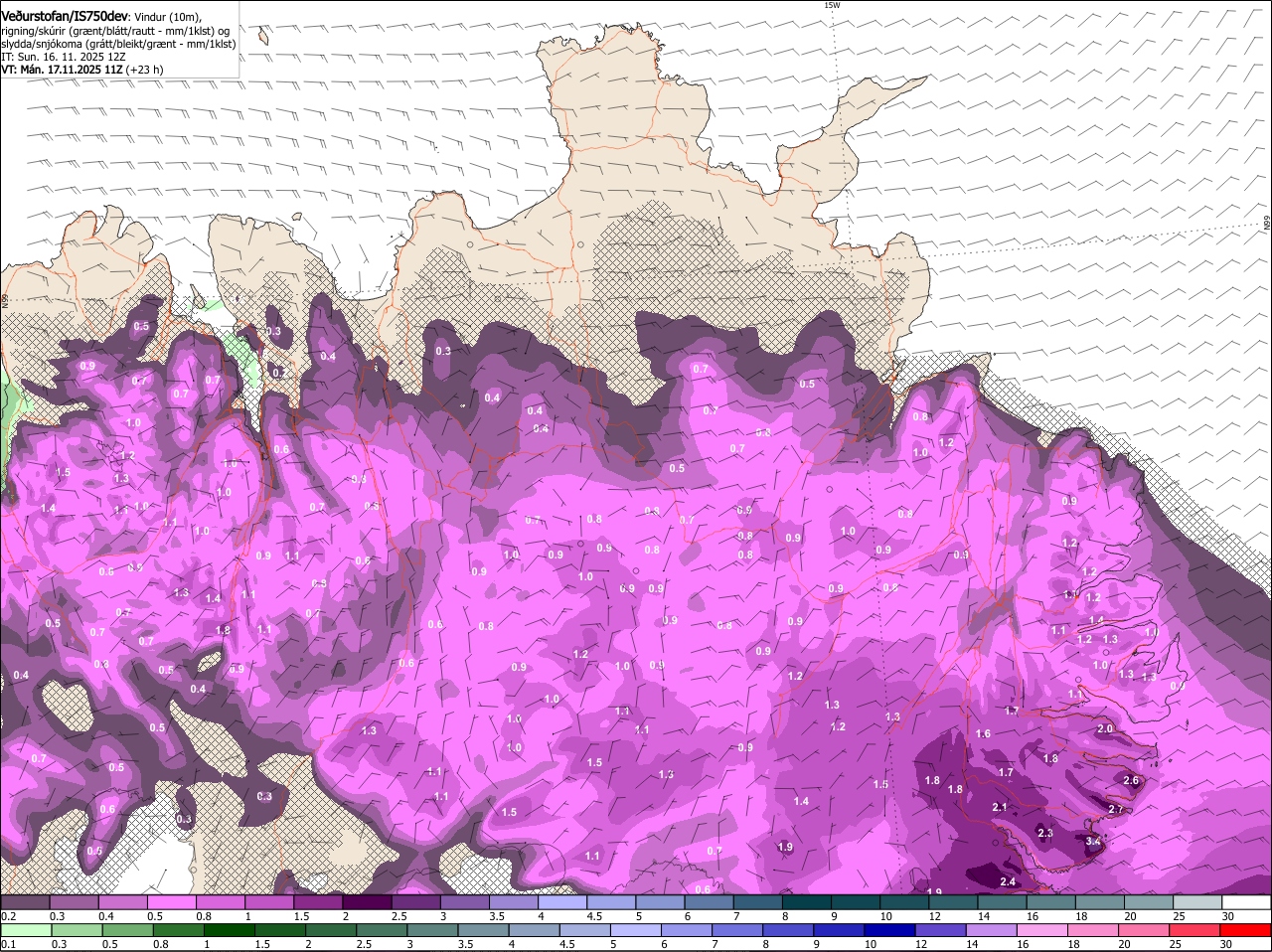This screenshot has width=1272, height=952.
Task: Pick pink rain swatch between 18 and 20
Action: coord(1094,929)
